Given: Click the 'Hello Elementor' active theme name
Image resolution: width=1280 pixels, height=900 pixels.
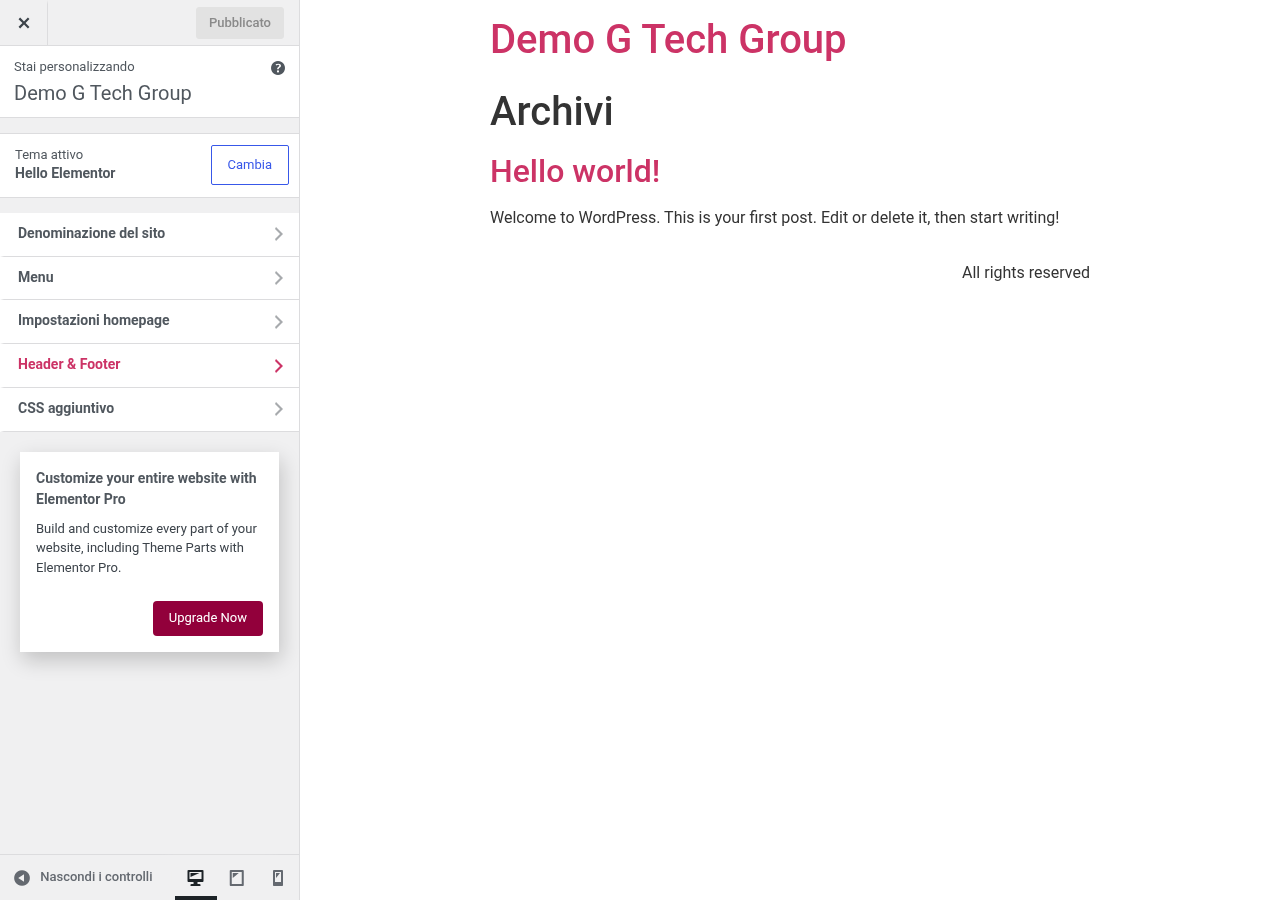Looking at the screenshot, I should pos(65,173).
